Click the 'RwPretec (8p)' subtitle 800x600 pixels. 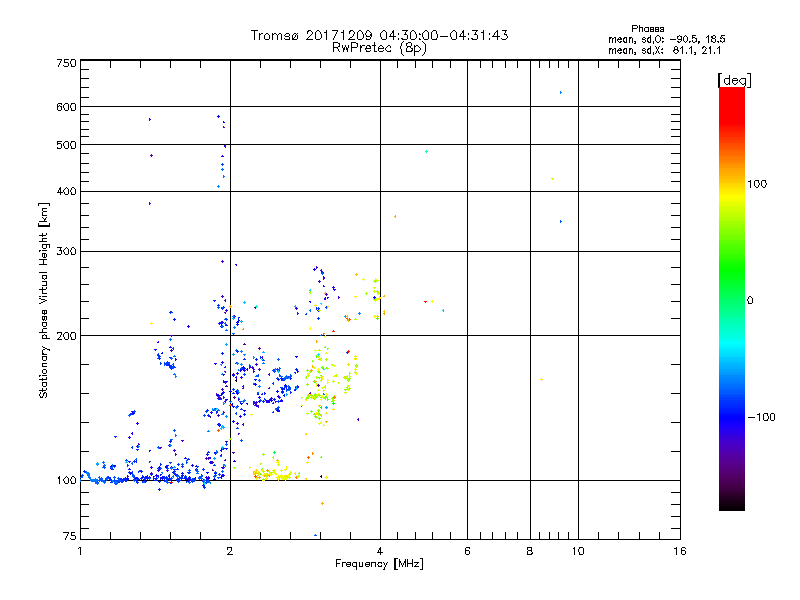click(x=379, y=48)
